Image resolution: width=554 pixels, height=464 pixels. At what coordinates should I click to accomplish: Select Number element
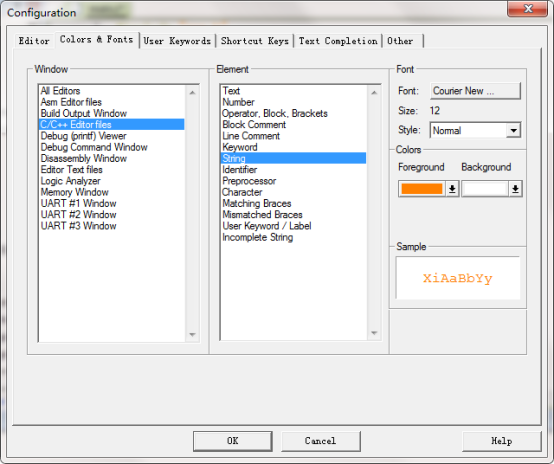tap(293, 102)
